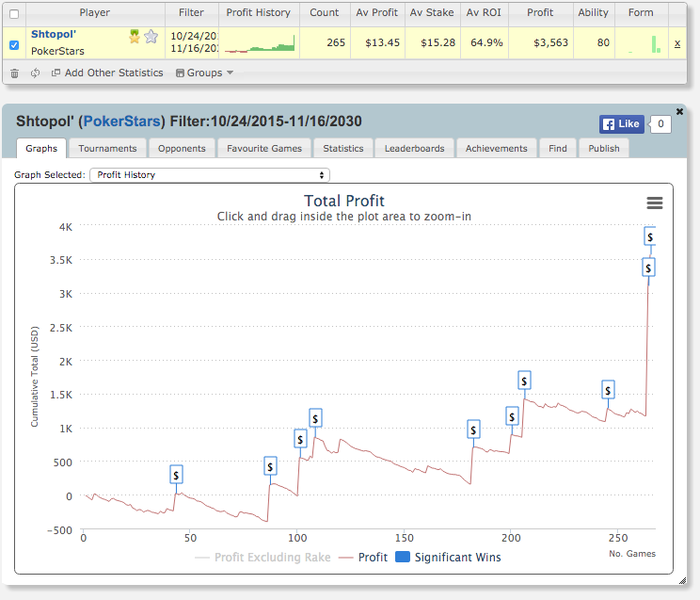Click the significant win marker near game 182

tap(473, 429)
